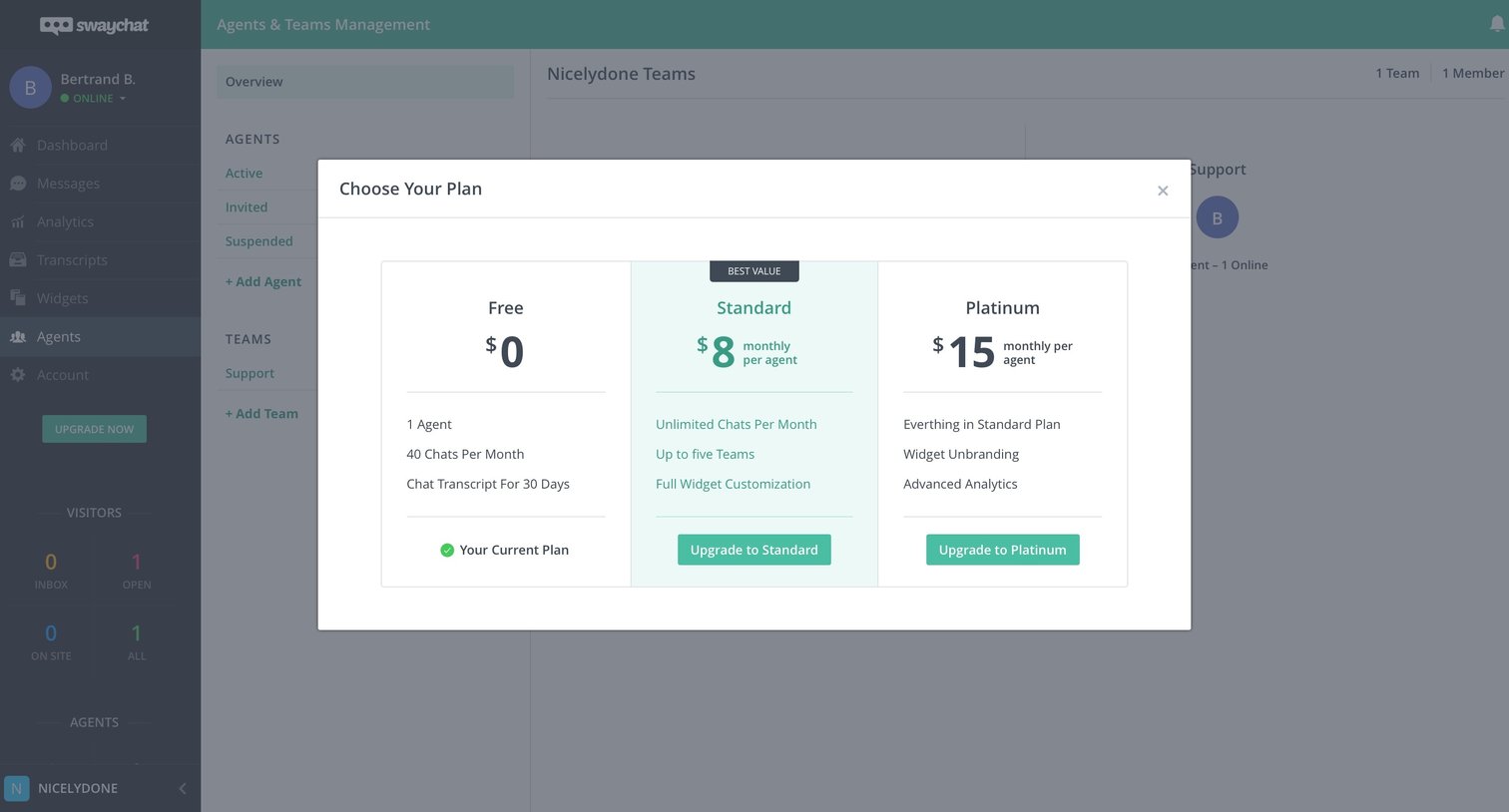
Task: Click the Widgets icon
Action: pos(18,298)
